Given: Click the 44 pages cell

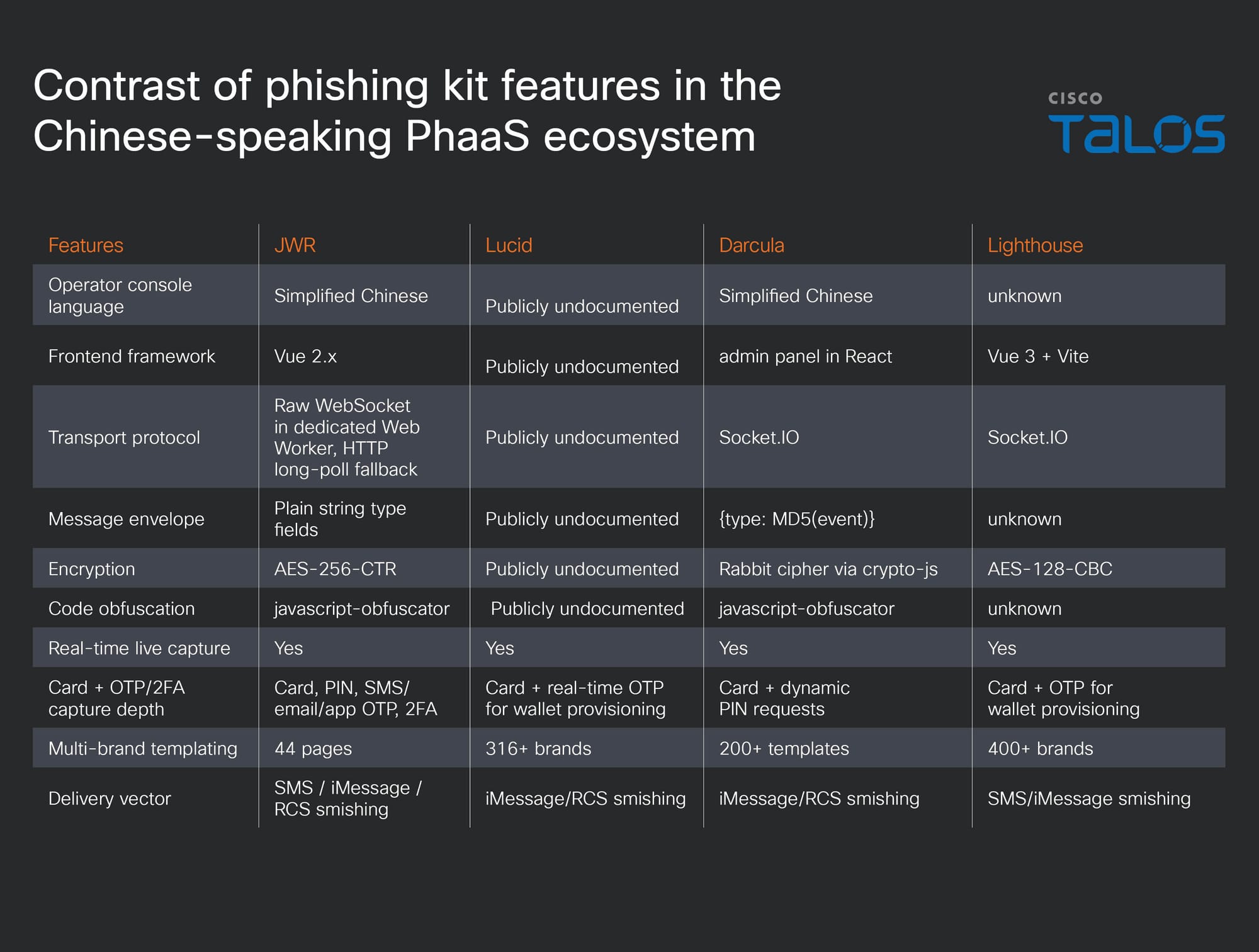Looking at the screenshot, I should tap(313, 748).
